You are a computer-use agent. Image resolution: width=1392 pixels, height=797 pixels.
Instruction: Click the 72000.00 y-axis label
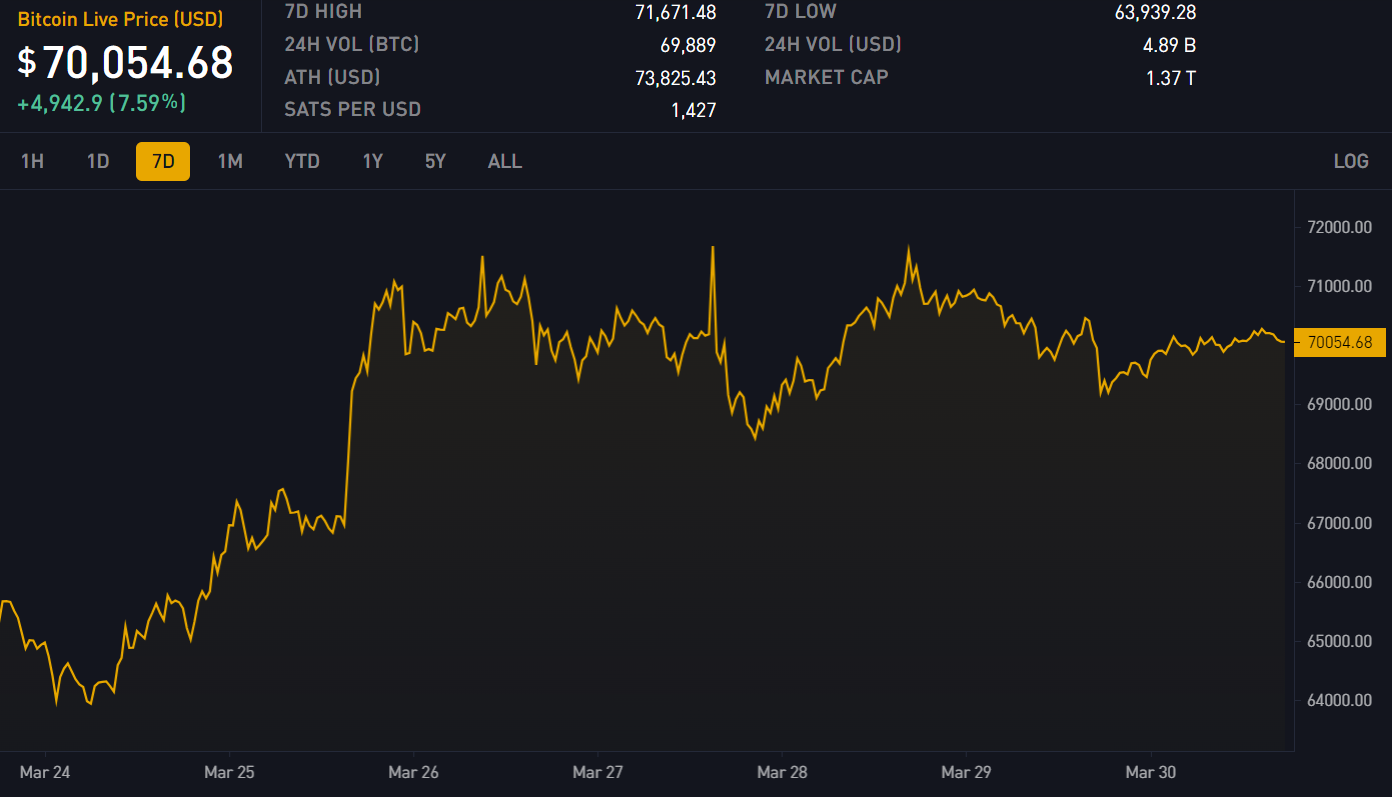pos(1338,227)
